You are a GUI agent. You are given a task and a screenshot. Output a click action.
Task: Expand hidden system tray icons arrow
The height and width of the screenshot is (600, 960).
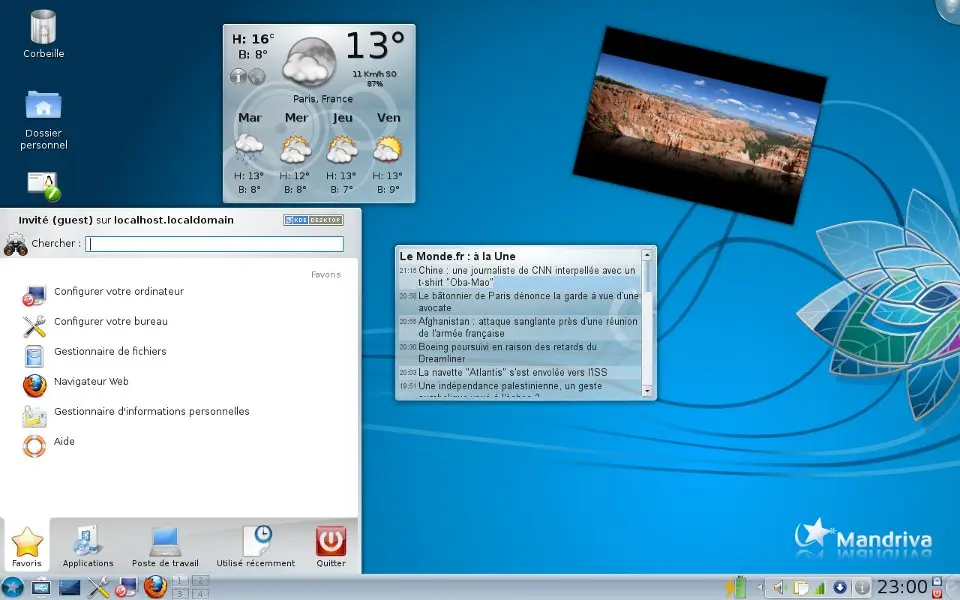coord(759,587)
